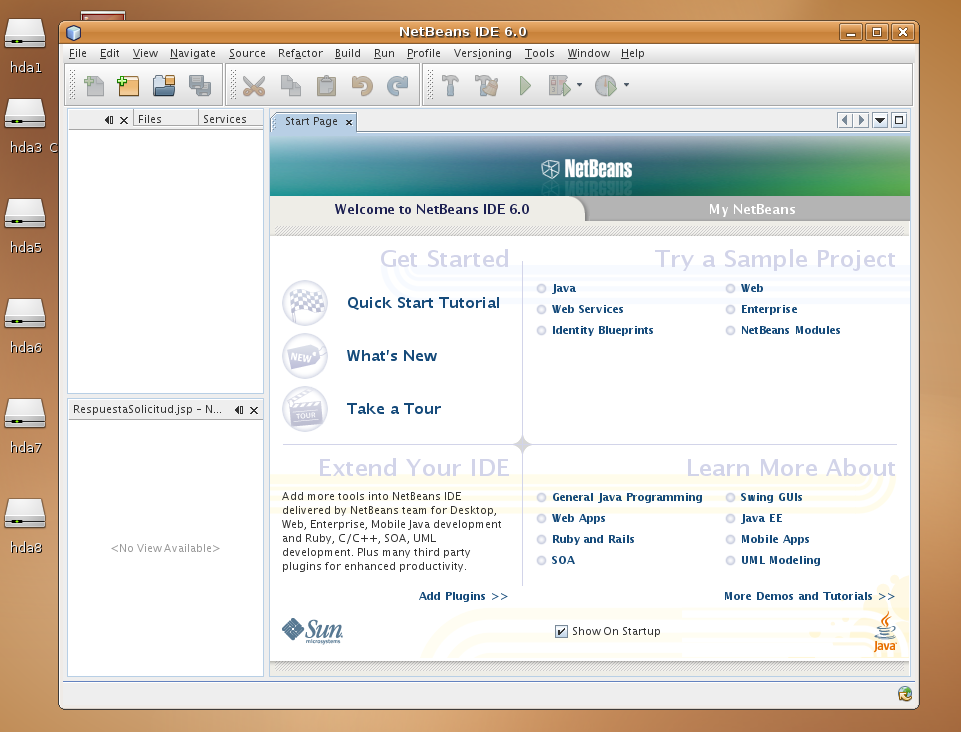
Task: Open General Java Programming learning link
Action: (x=627, y=497)
